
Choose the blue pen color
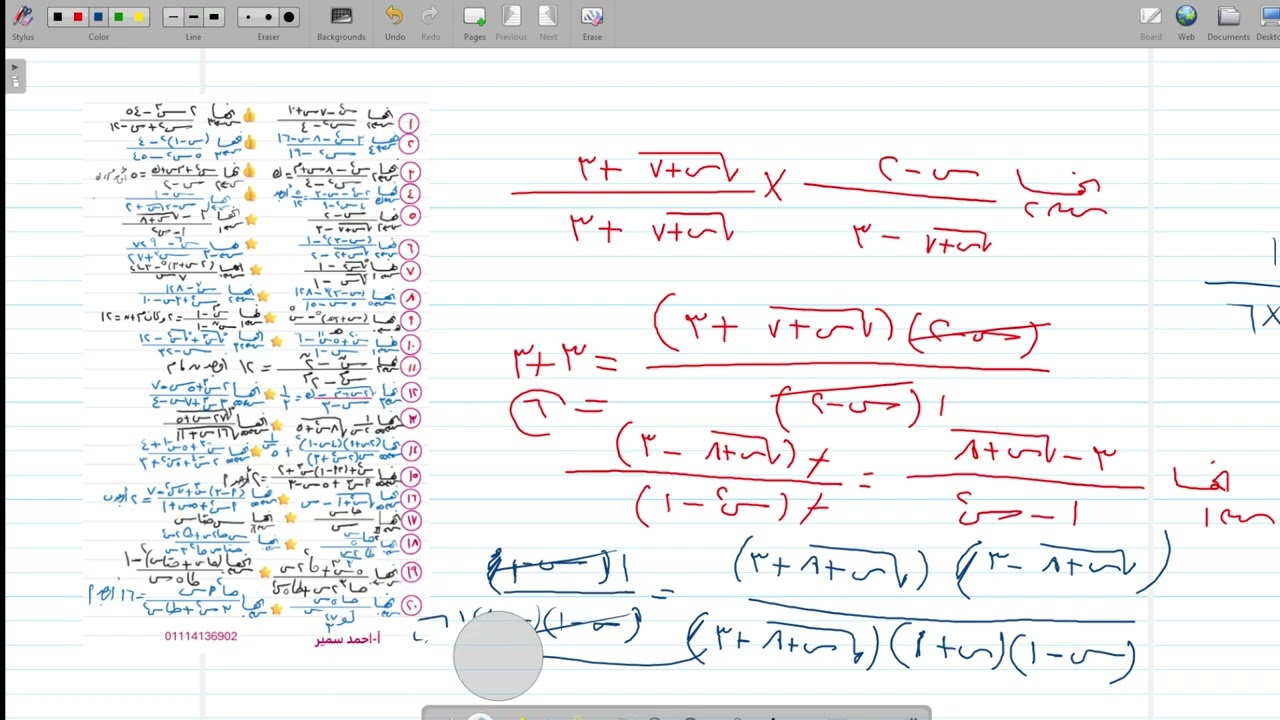coord(98,17)
